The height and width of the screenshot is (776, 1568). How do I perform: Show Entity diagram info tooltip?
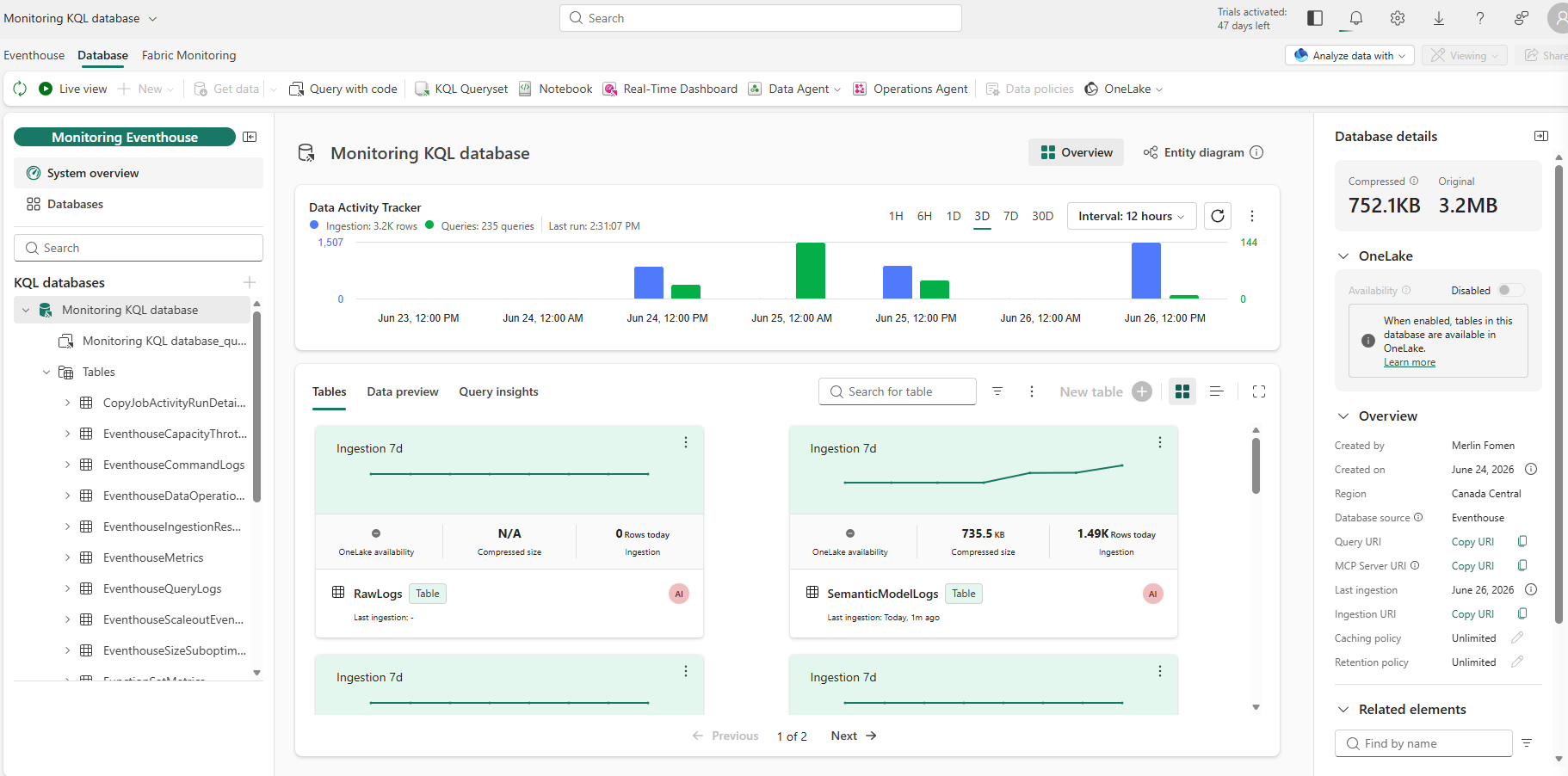1256,152
